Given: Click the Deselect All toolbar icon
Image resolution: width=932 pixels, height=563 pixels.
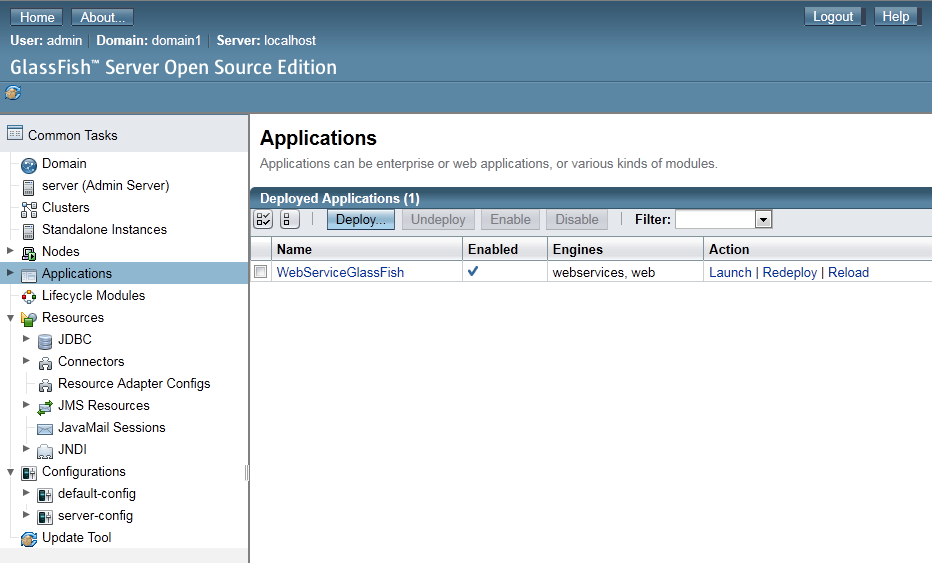Looking at the screenshot, I should tap(289, 219).
